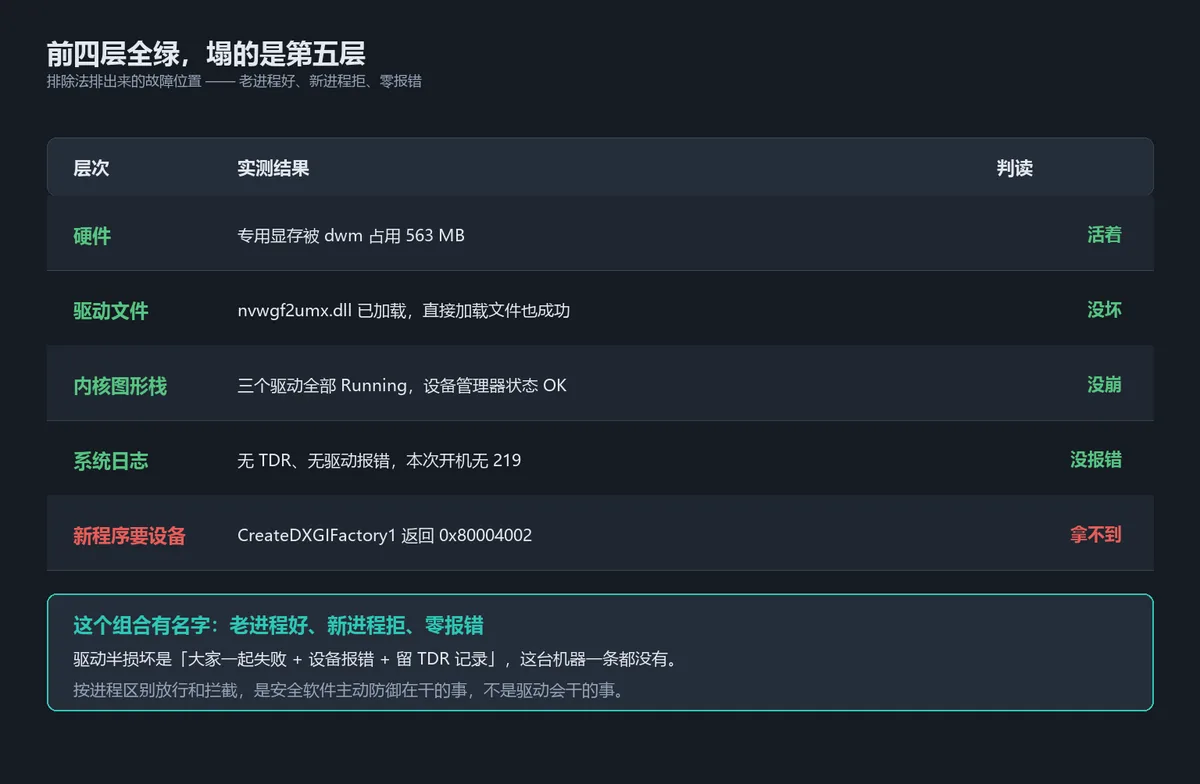Click the sentence starting with 按进程区别放行和拦截
The width and height of the screenshot is (1200, 784).
(348, 691)
